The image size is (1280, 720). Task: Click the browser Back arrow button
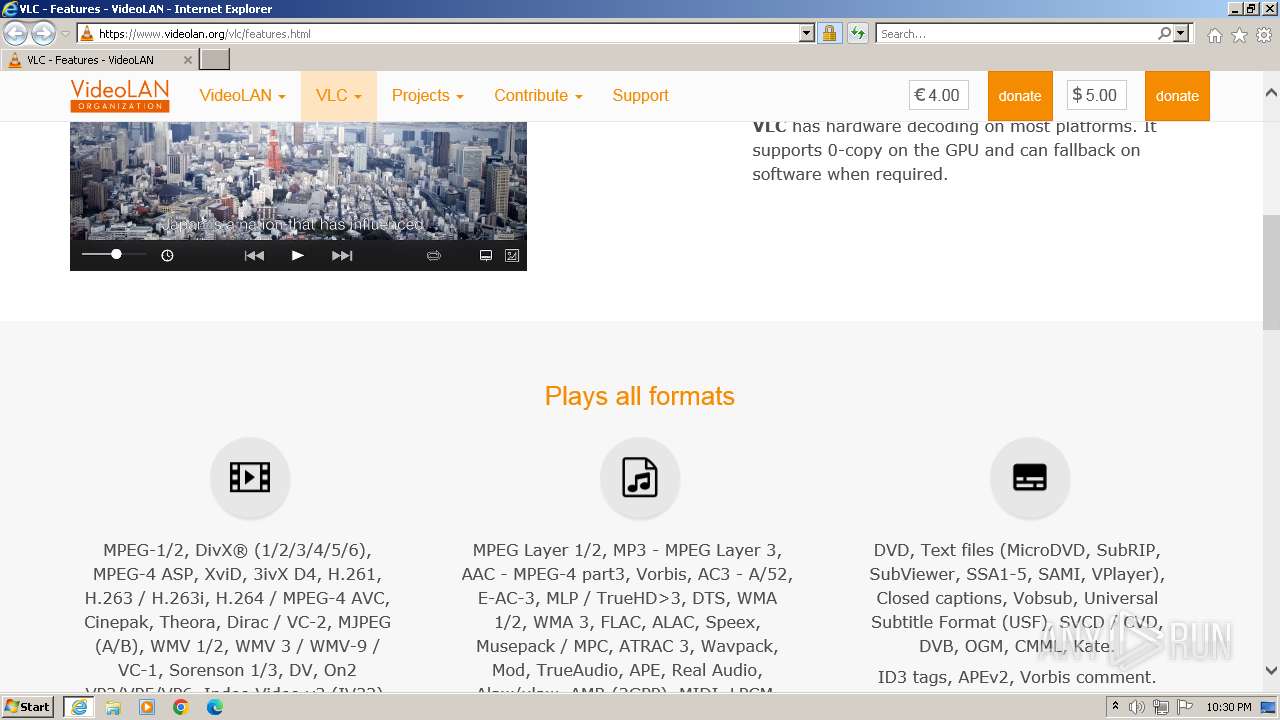click(16, 33)
